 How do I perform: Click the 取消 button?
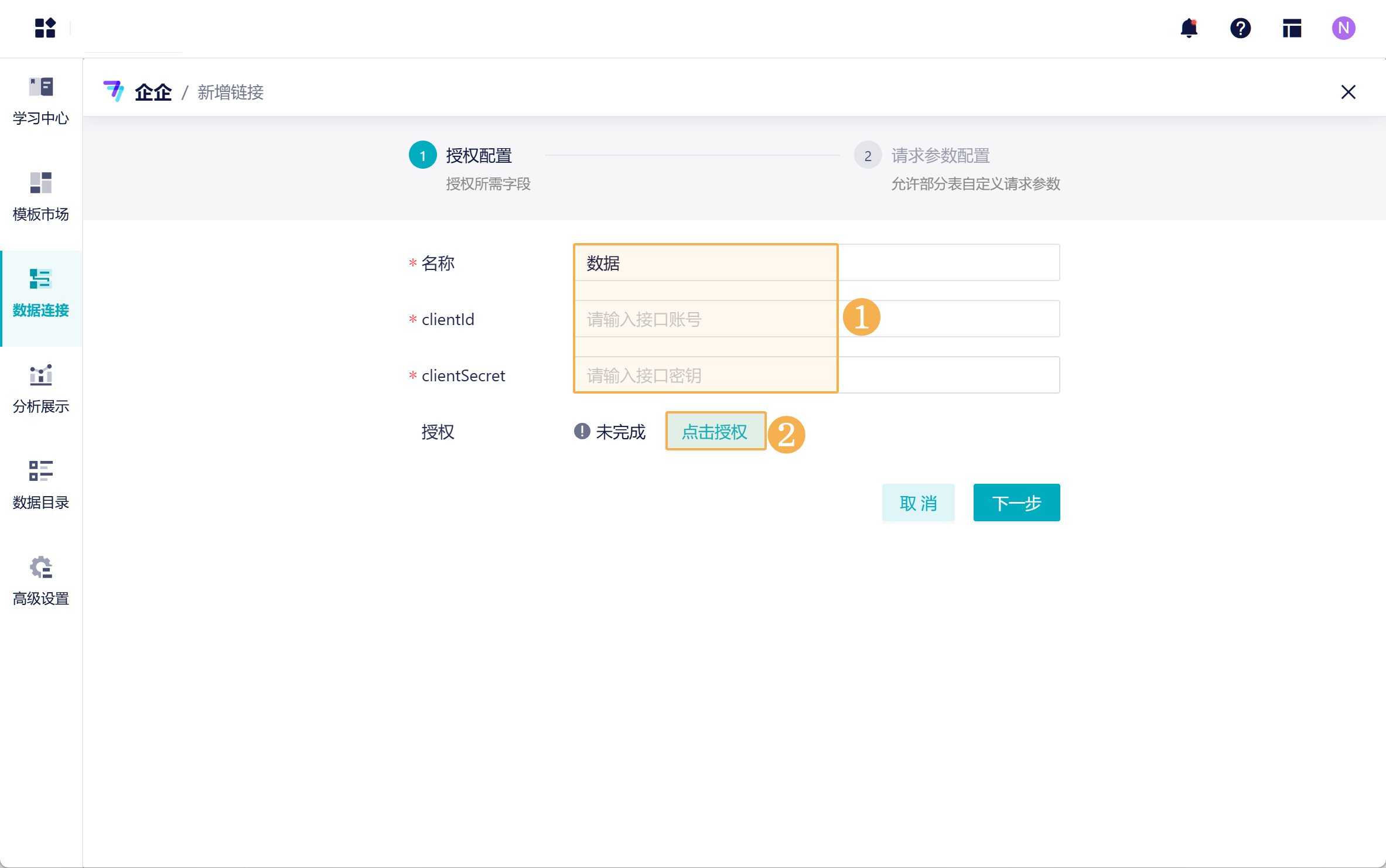coord(918,503)
